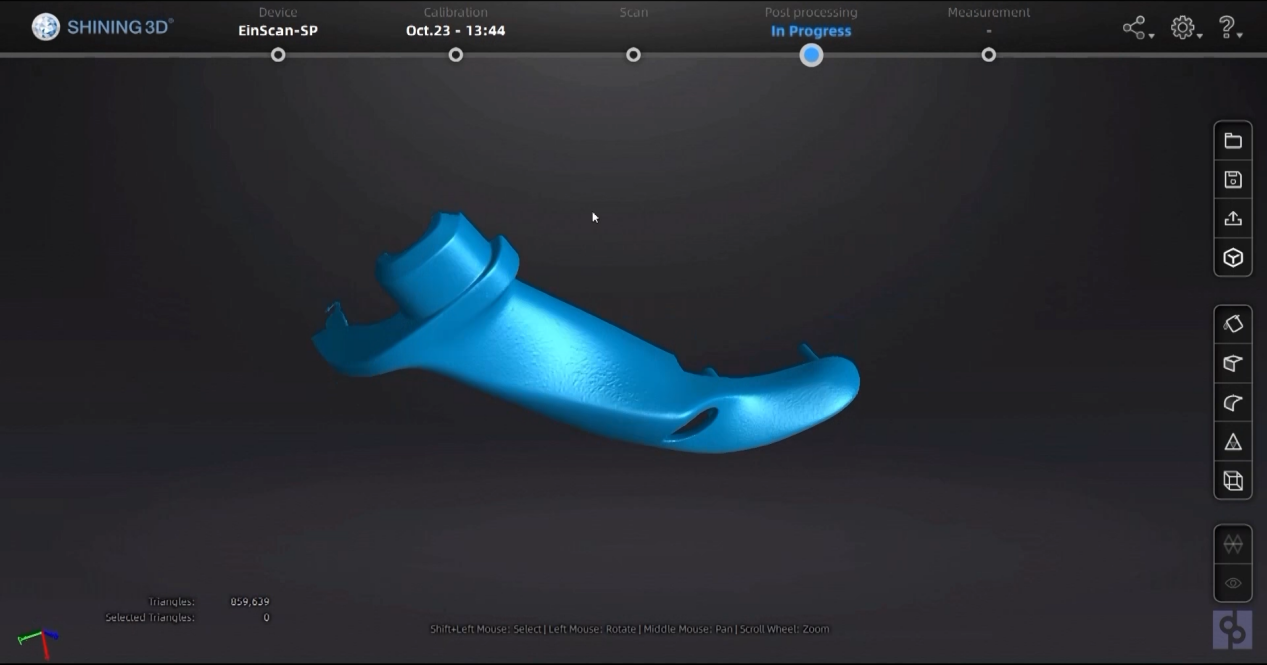The height and width of the screenshot is (665, 1267).
Task: Open the share options icon
Action: point(1133,27)
